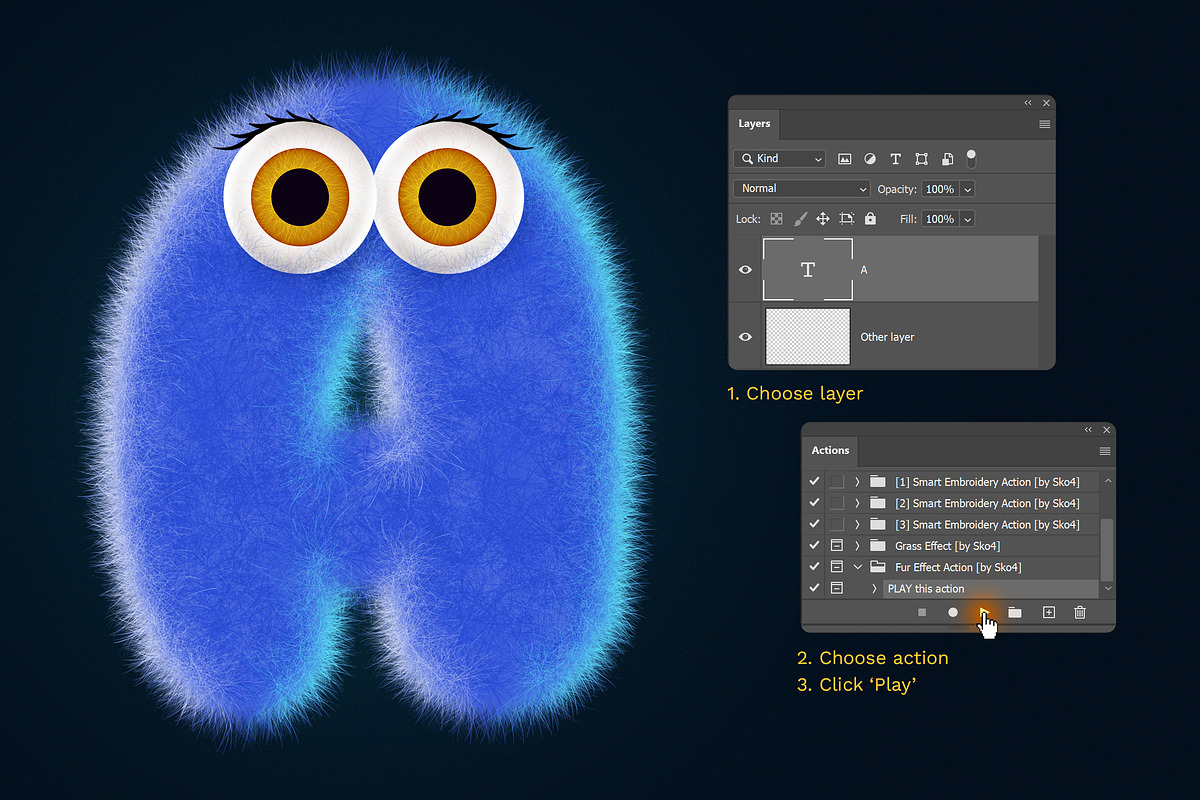Image resolution: width=1200 pixels, height=800 pixels.
Task: Uncheck the 'PLAY this action' checkmark
Action: pos(813,588)
